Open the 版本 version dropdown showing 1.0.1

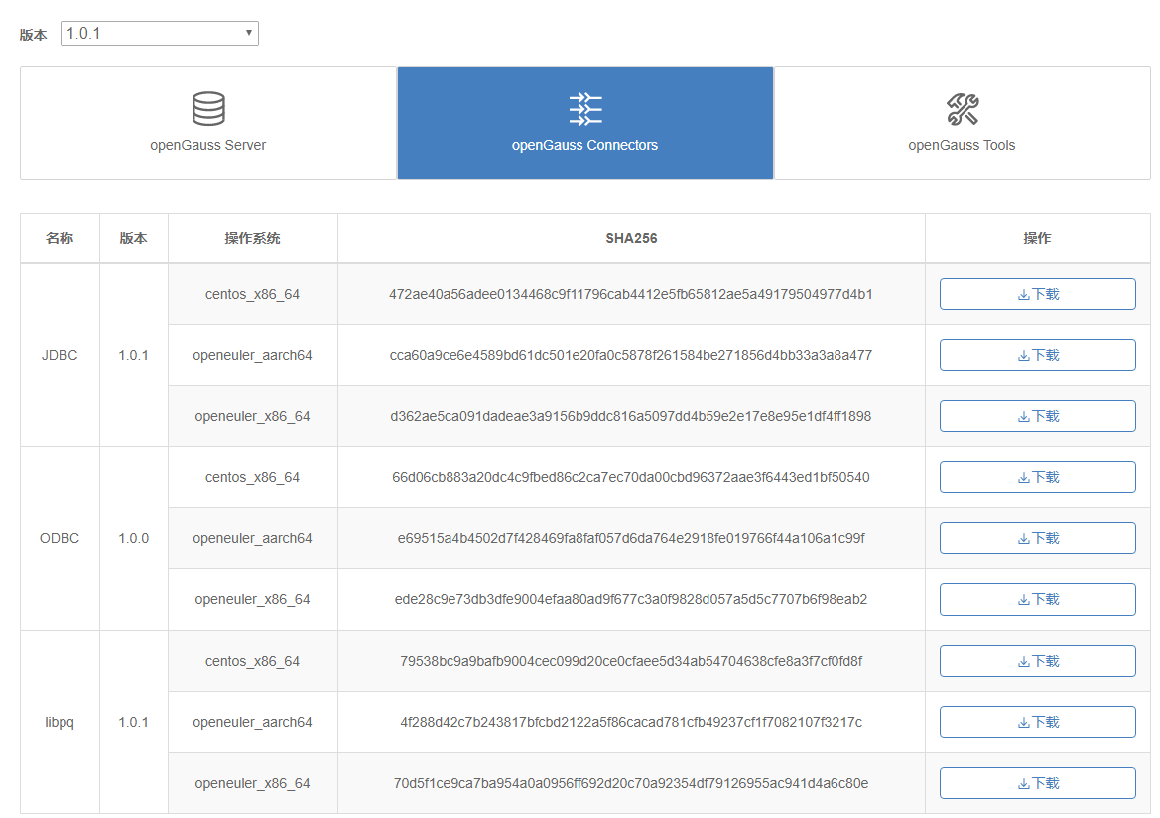(x=159, y=33)
